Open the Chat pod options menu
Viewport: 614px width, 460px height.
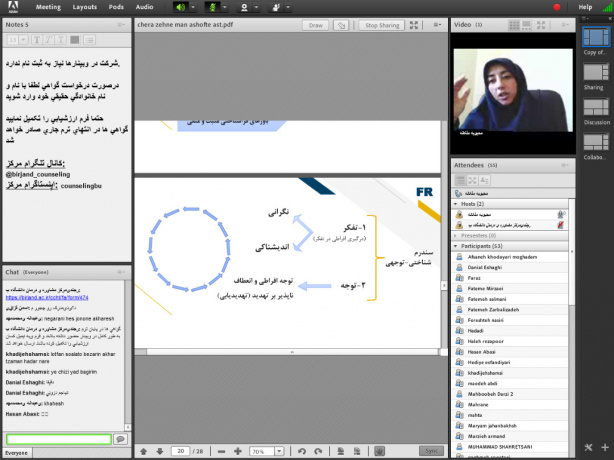[121, 272]
